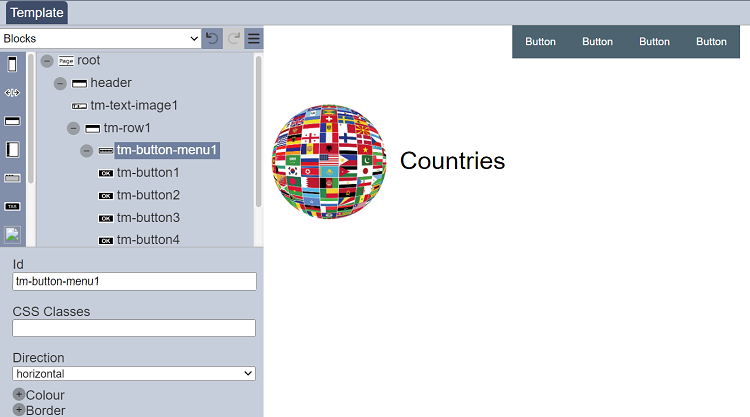Select tm-button4 in the tree
750x417 pixels.
coord(148,240)
